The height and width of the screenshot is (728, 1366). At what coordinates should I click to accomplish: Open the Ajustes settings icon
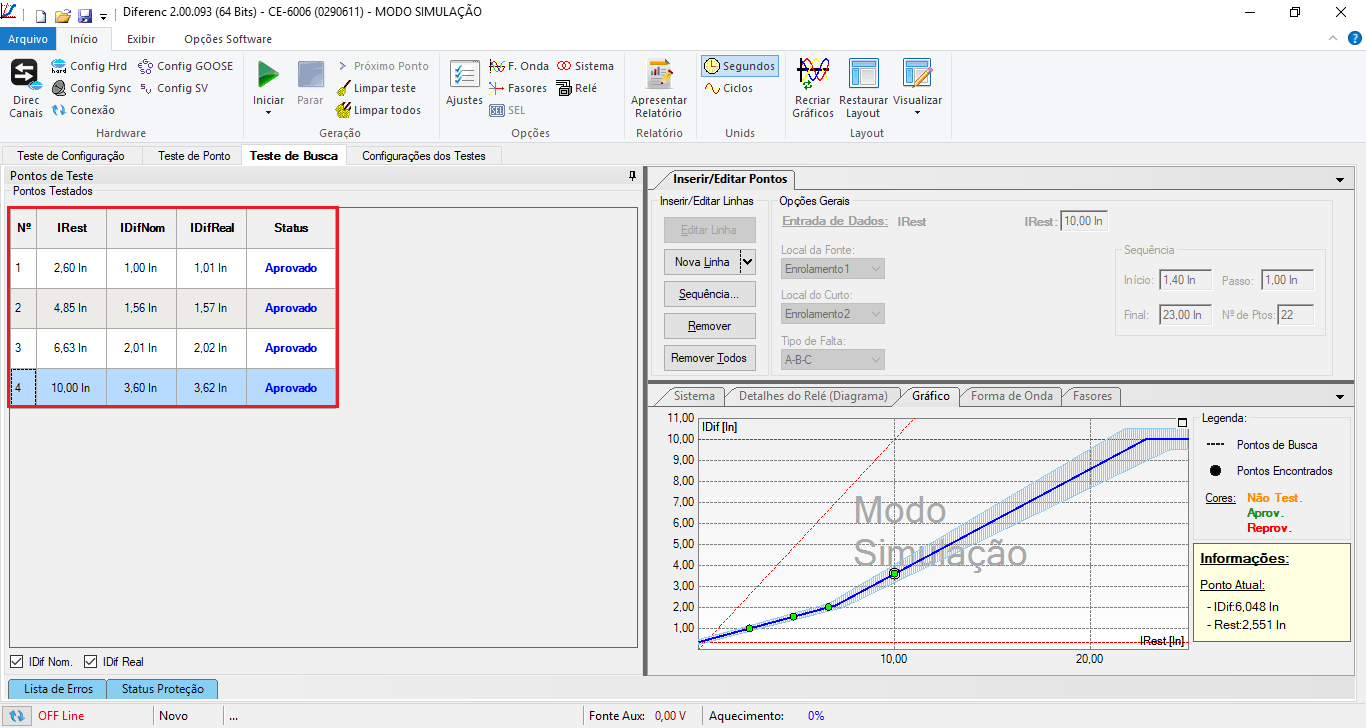click(464, 75)
